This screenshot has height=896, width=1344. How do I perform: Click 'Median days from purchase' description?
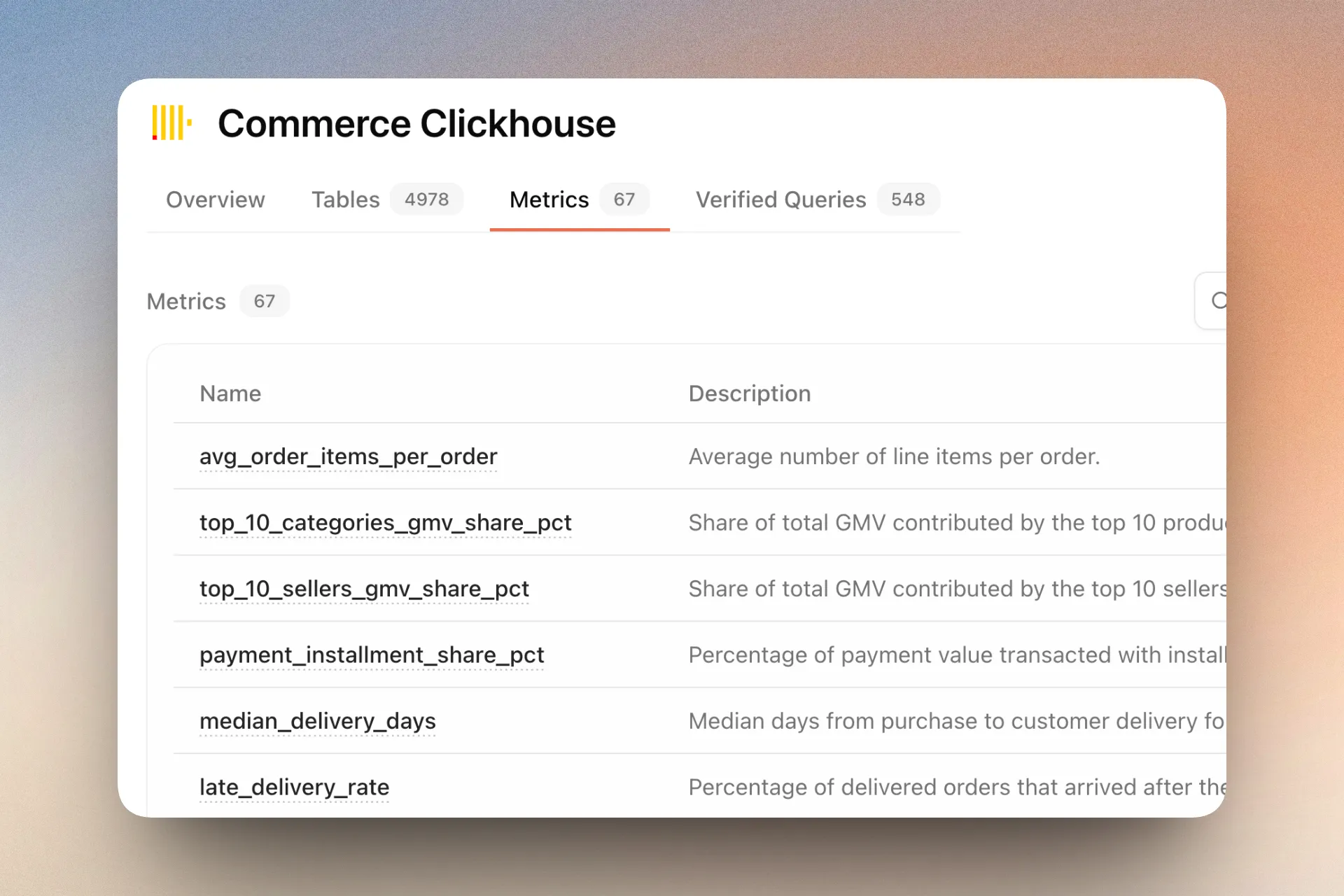pos(957,721)
